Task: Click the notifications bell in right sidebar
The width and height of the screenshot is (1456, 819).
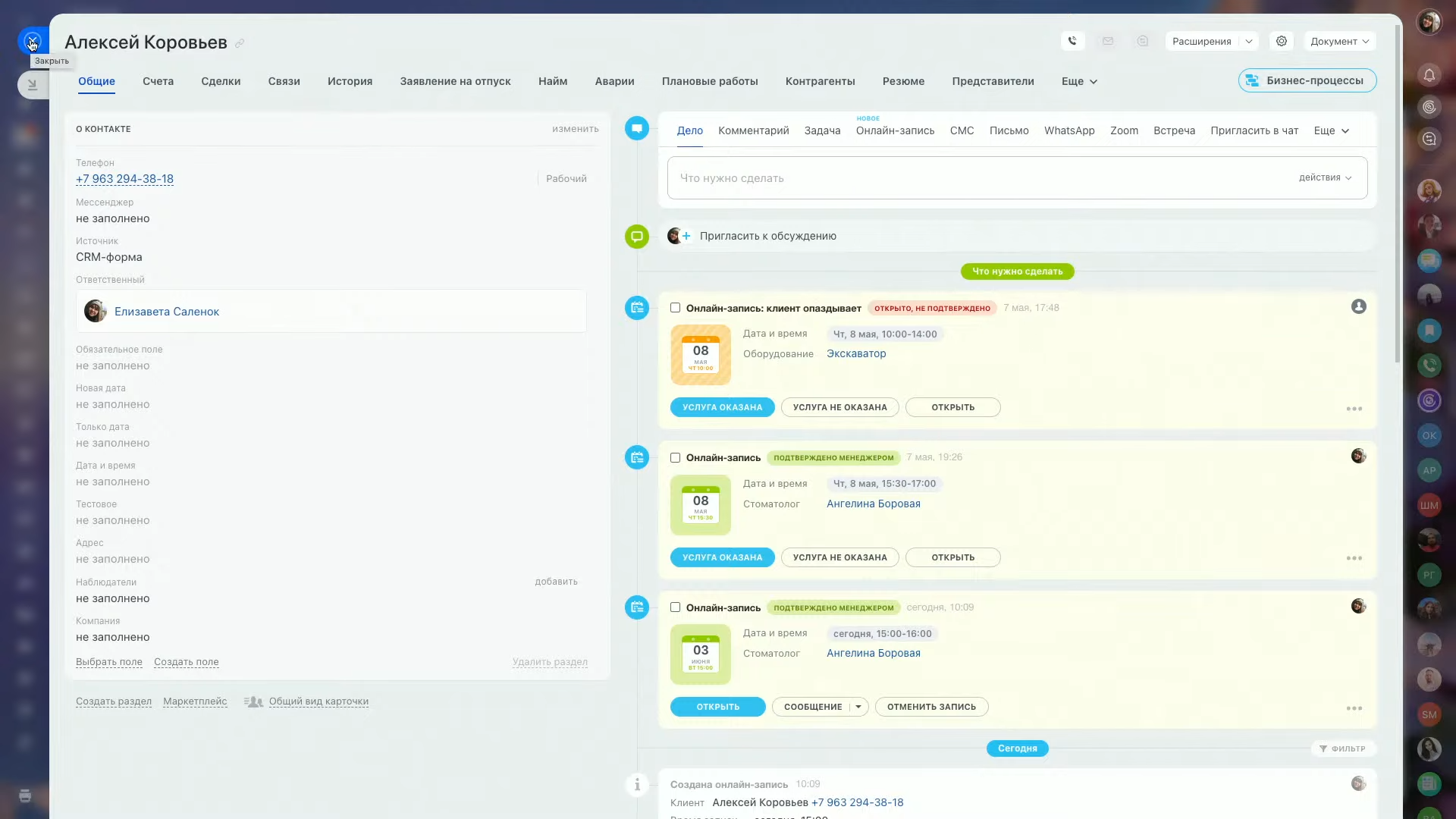Action: [1429, 75]
